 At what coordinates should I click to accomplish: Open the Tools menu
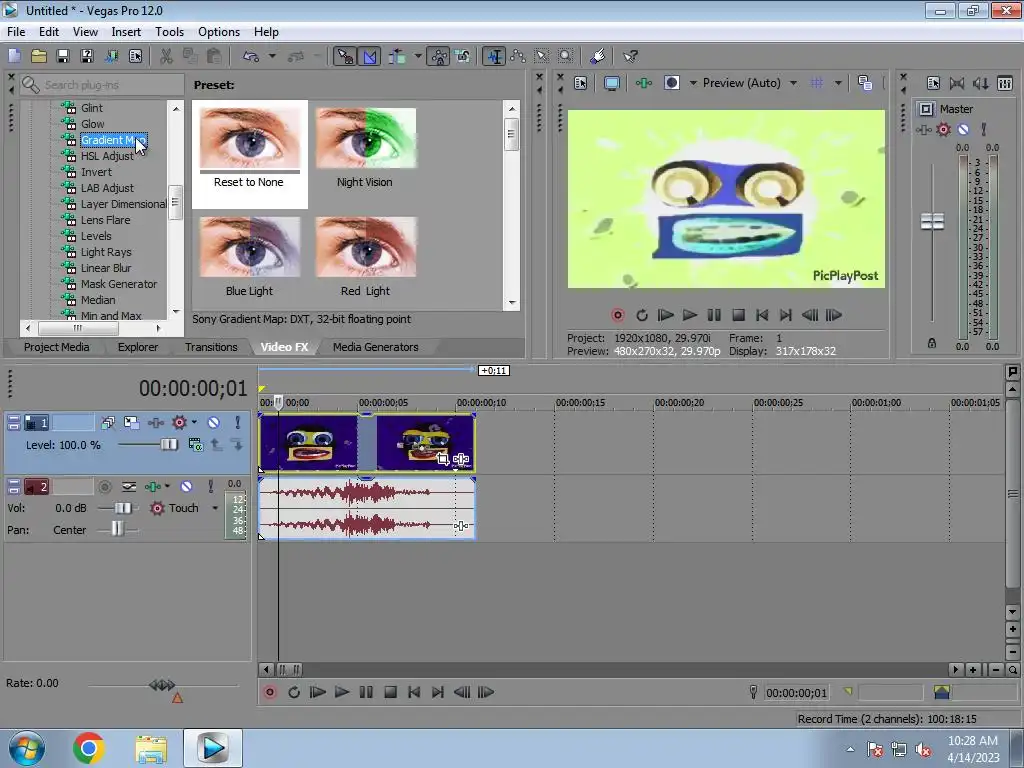[169, 31]
